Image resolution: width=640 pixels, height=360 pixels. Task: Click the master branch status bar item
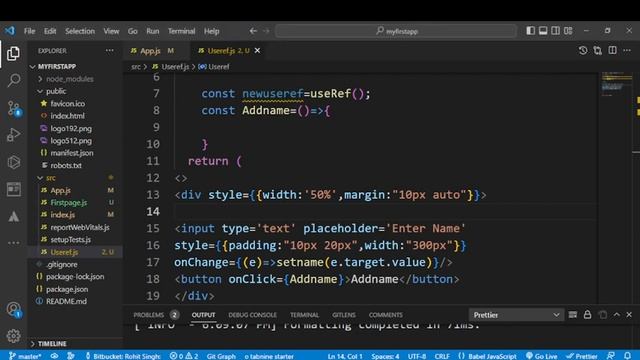pos(25,356)
